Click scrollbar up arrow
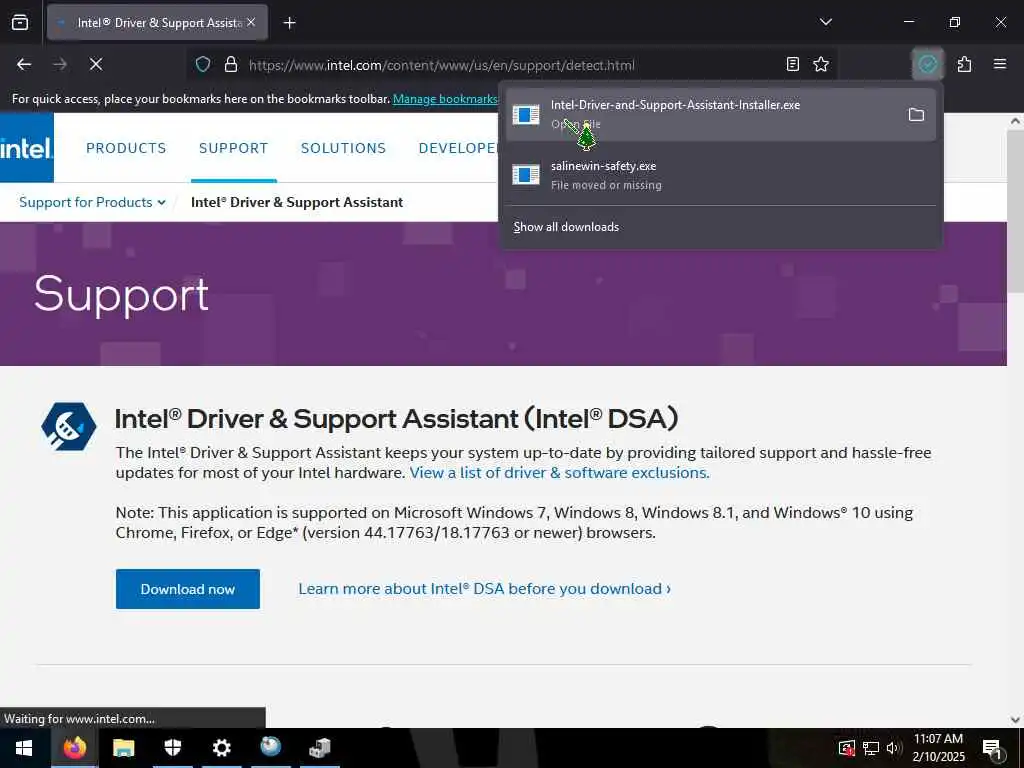The height and width of the screenshot is (768, 1024). coord(1015,121)
